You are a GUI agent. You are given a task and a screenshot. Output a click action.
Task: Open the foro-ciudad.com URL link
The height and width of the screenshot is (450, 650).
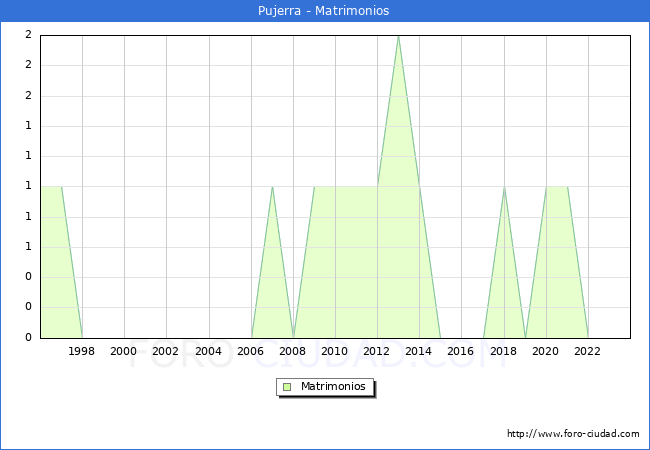click(573, 434)
